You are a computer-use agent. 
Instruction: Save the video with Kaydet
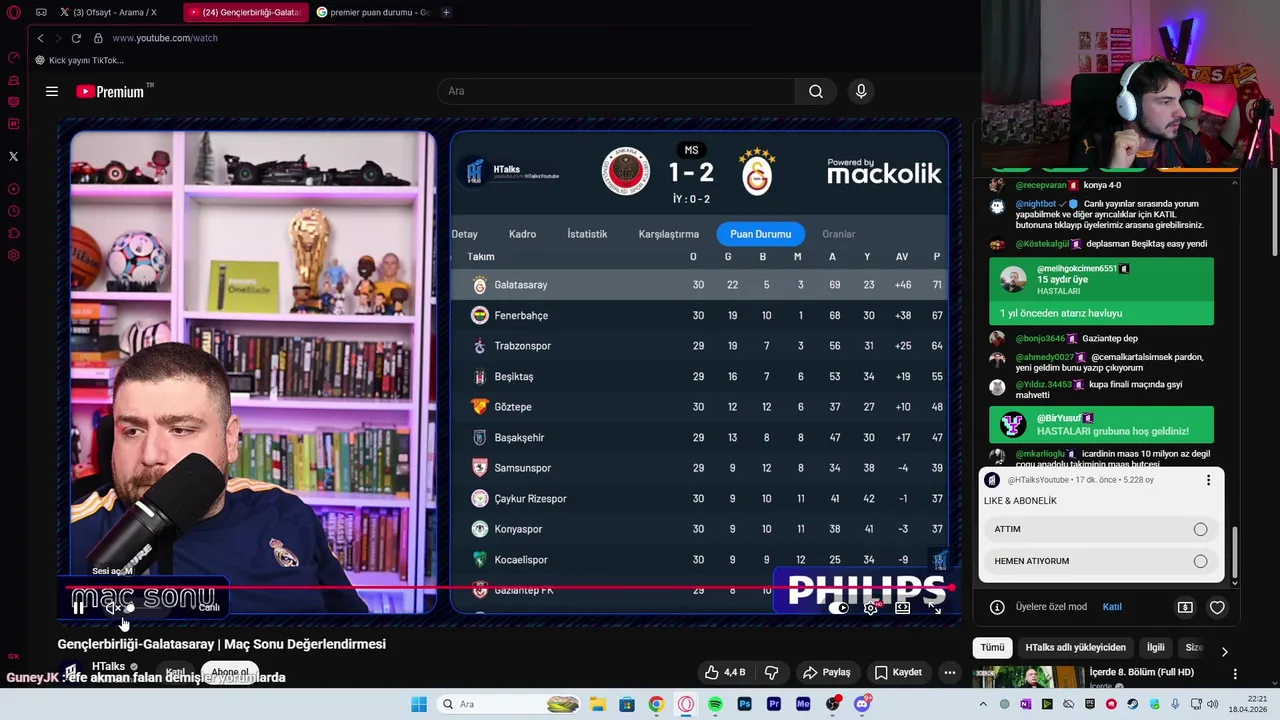pos(898,672)
